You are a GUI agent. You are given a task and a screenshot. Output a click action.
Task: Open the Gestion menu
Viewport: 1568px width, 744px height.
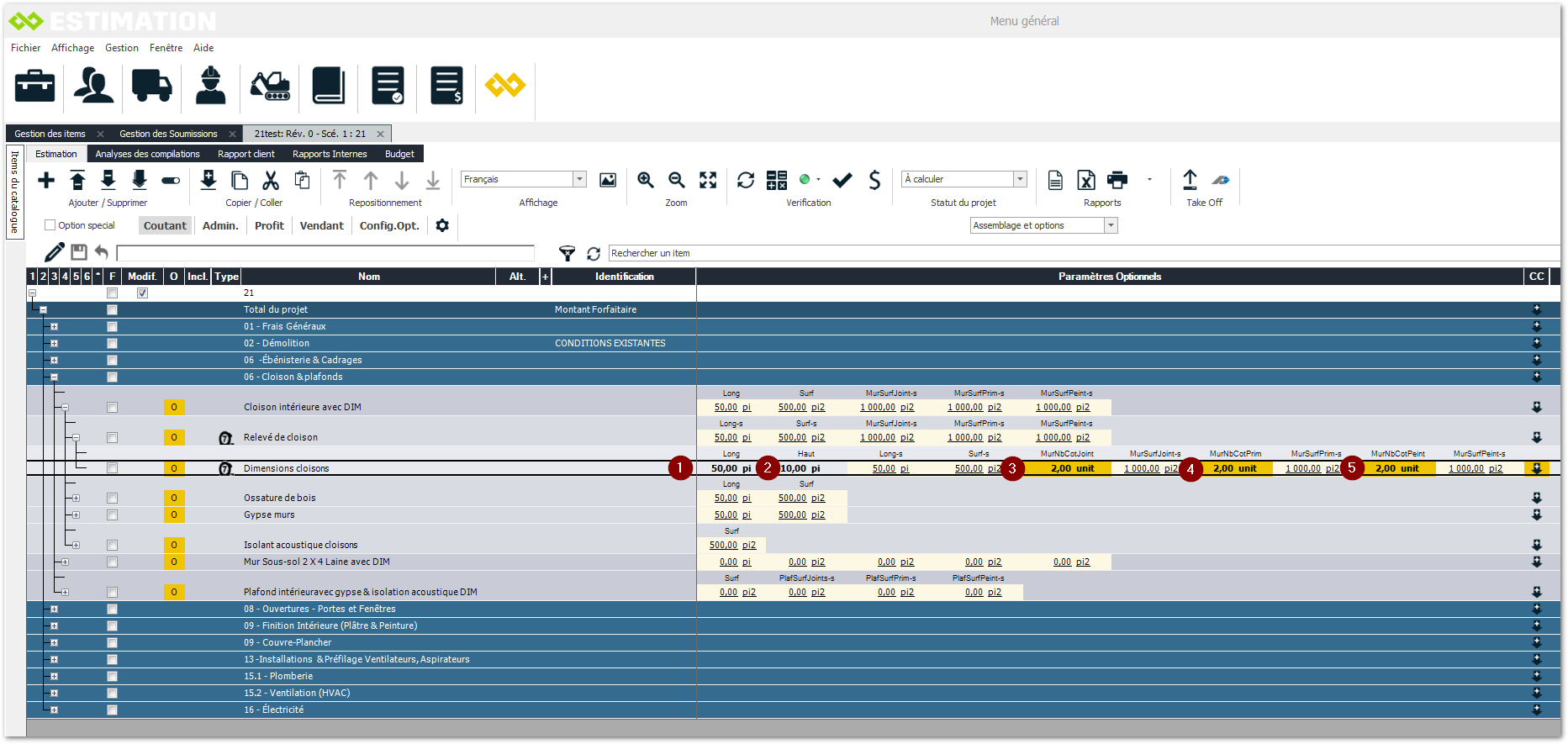pos(122,48)
